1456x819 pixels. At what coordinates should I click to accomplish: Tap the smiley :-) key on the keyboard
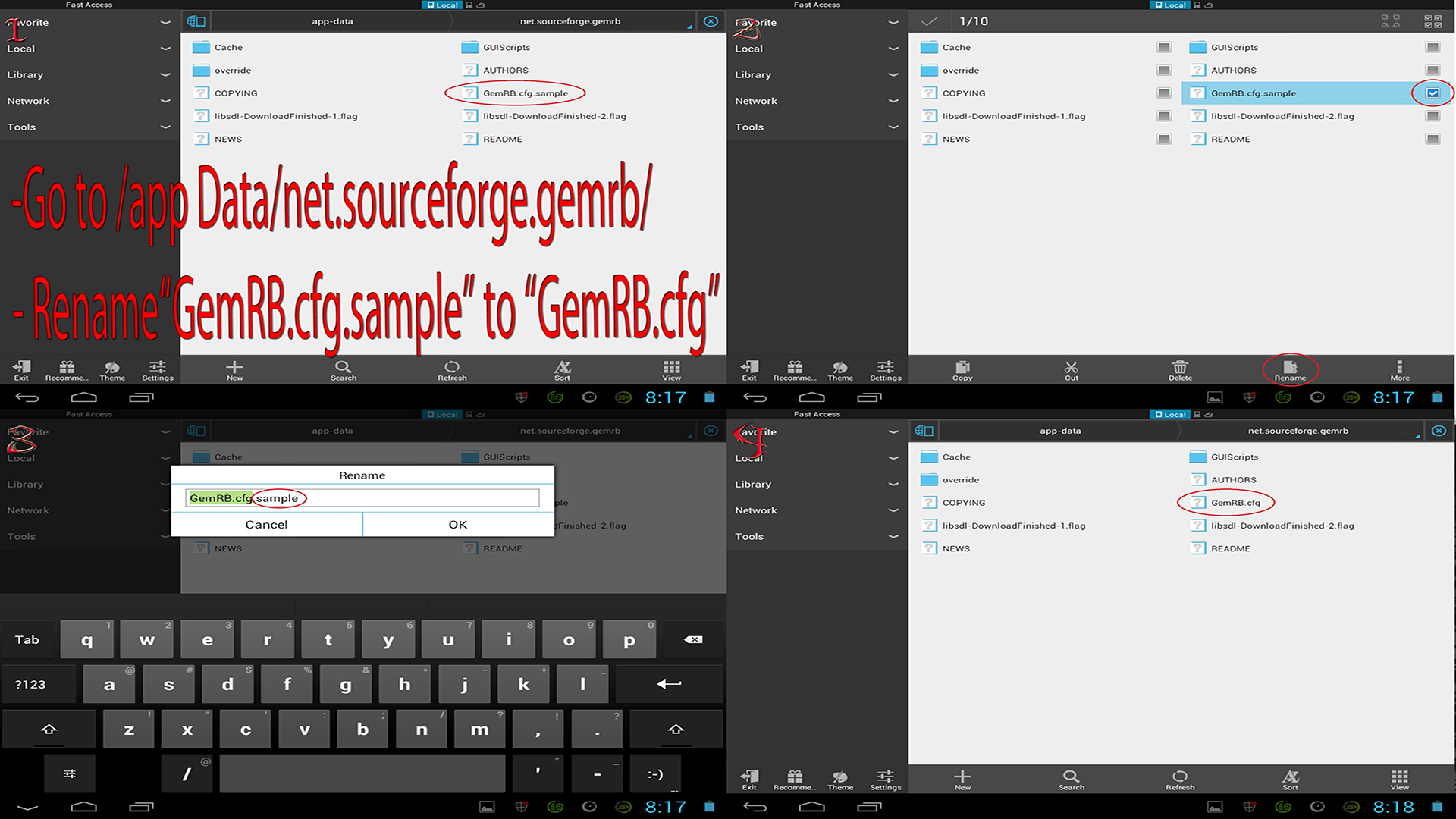[655, 773]
